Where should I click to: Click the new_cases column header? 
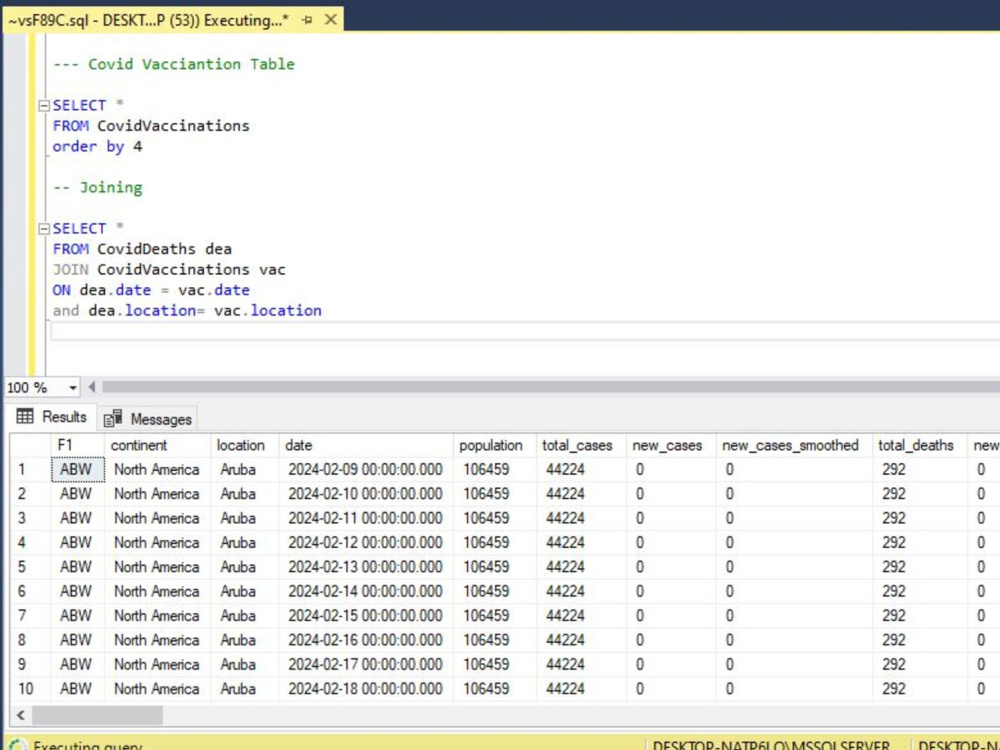click(x=671, y=445)
